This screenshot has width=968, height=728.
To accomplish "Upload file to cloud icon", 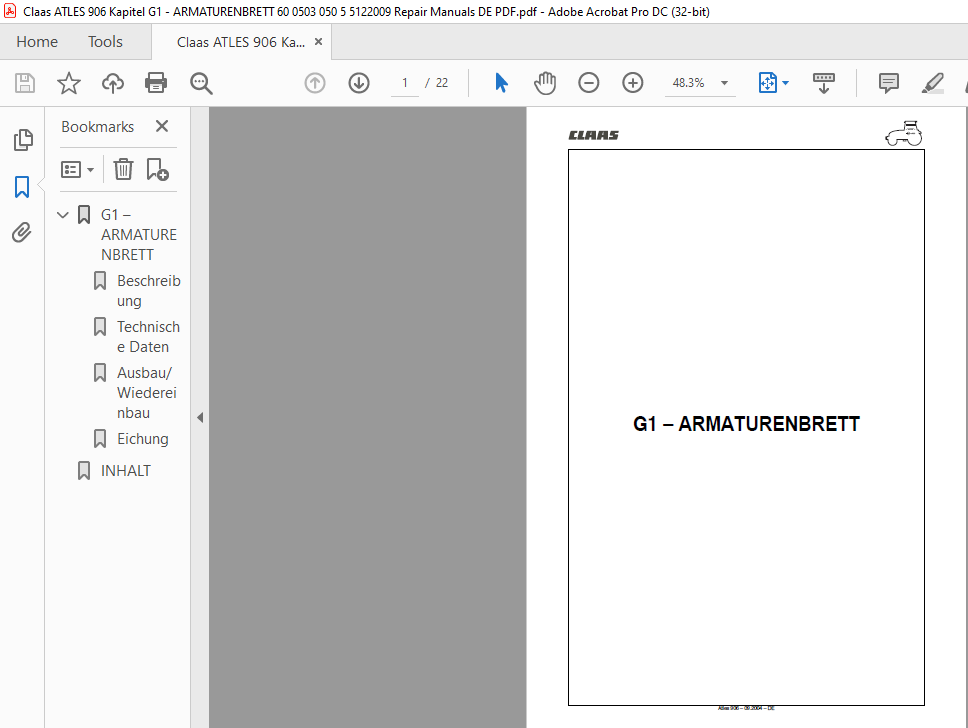I will tap(112, 83).
